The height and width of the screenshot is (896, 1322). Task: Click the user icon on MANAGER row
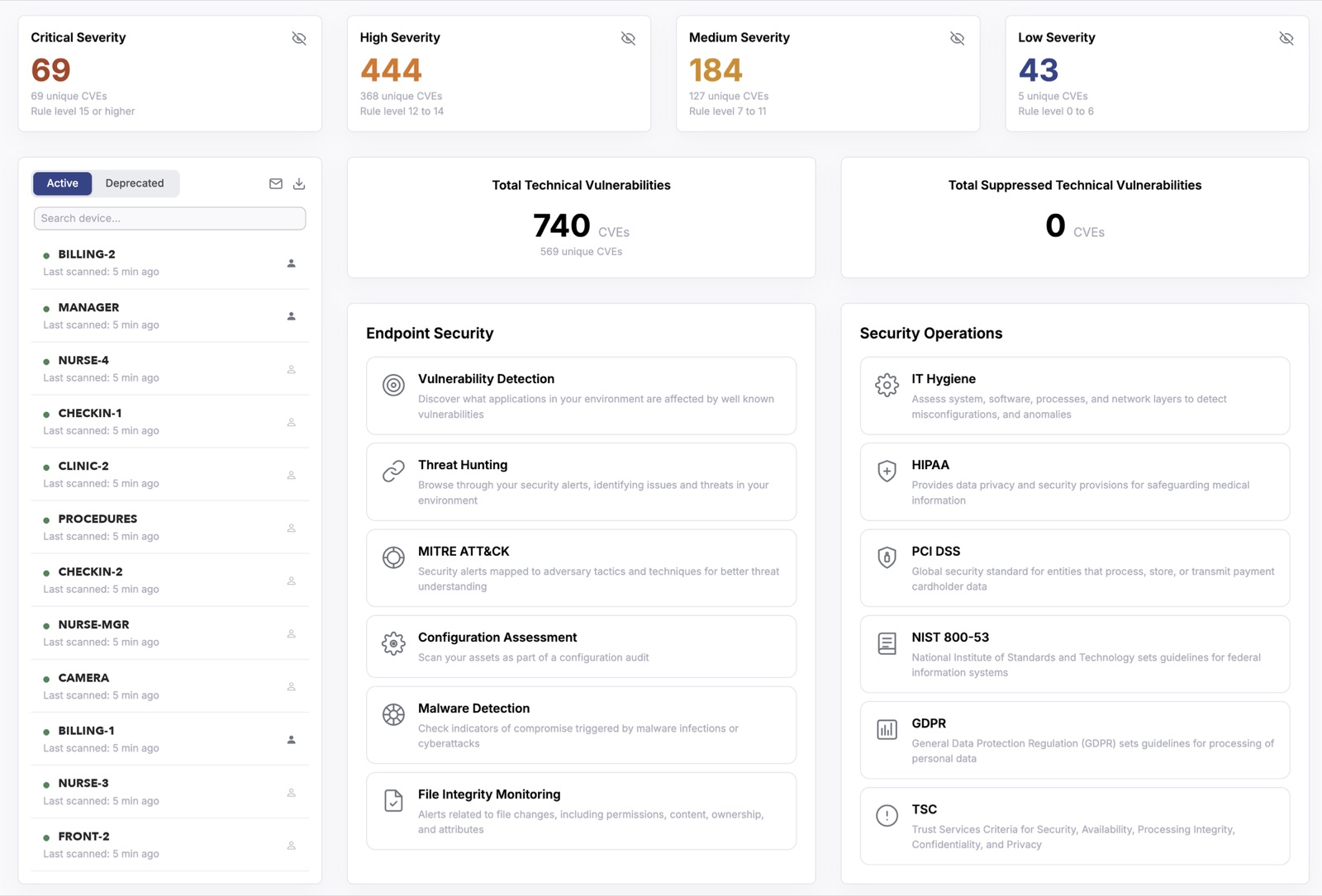click(291, 316)
